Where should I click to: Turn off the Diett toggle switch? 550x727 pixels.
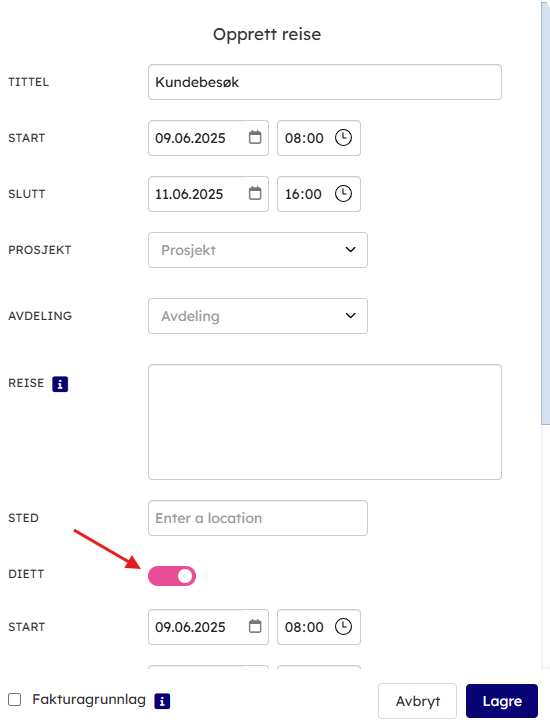(172, 576)
